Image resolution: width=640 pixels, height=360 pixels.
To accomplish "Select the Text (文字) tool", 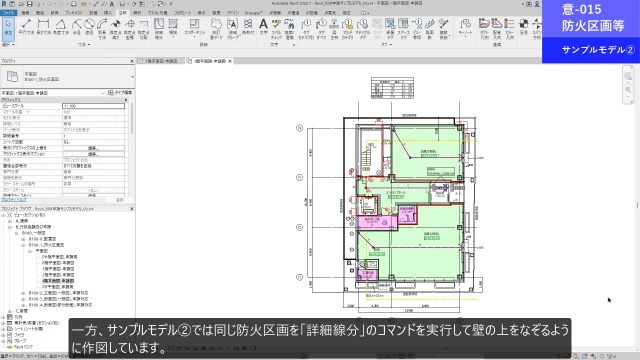I will click(263, 27).
